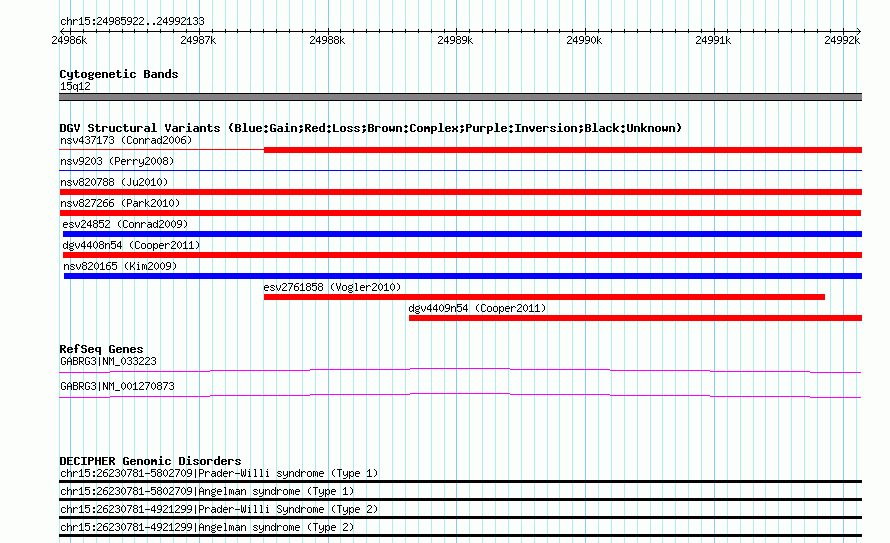This screenshot has height=543, width=890.
Task: Click the dgv4409n54 red loss bar
Action: tap(635, 318)
